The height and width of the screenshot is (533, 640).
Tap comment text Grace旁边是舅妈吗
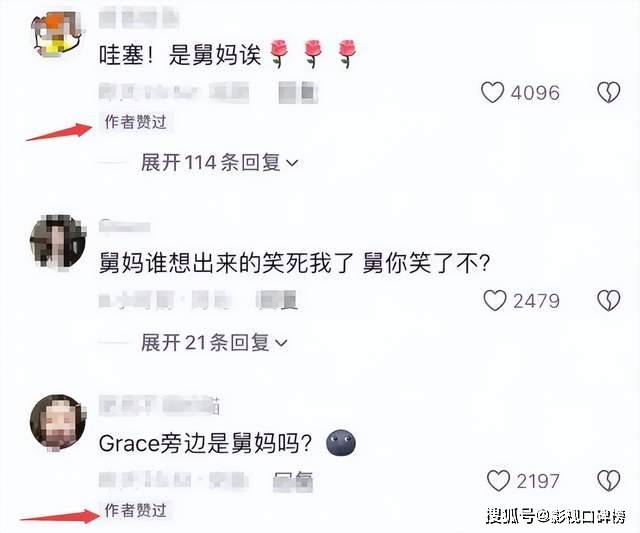(x=206, y=444)
